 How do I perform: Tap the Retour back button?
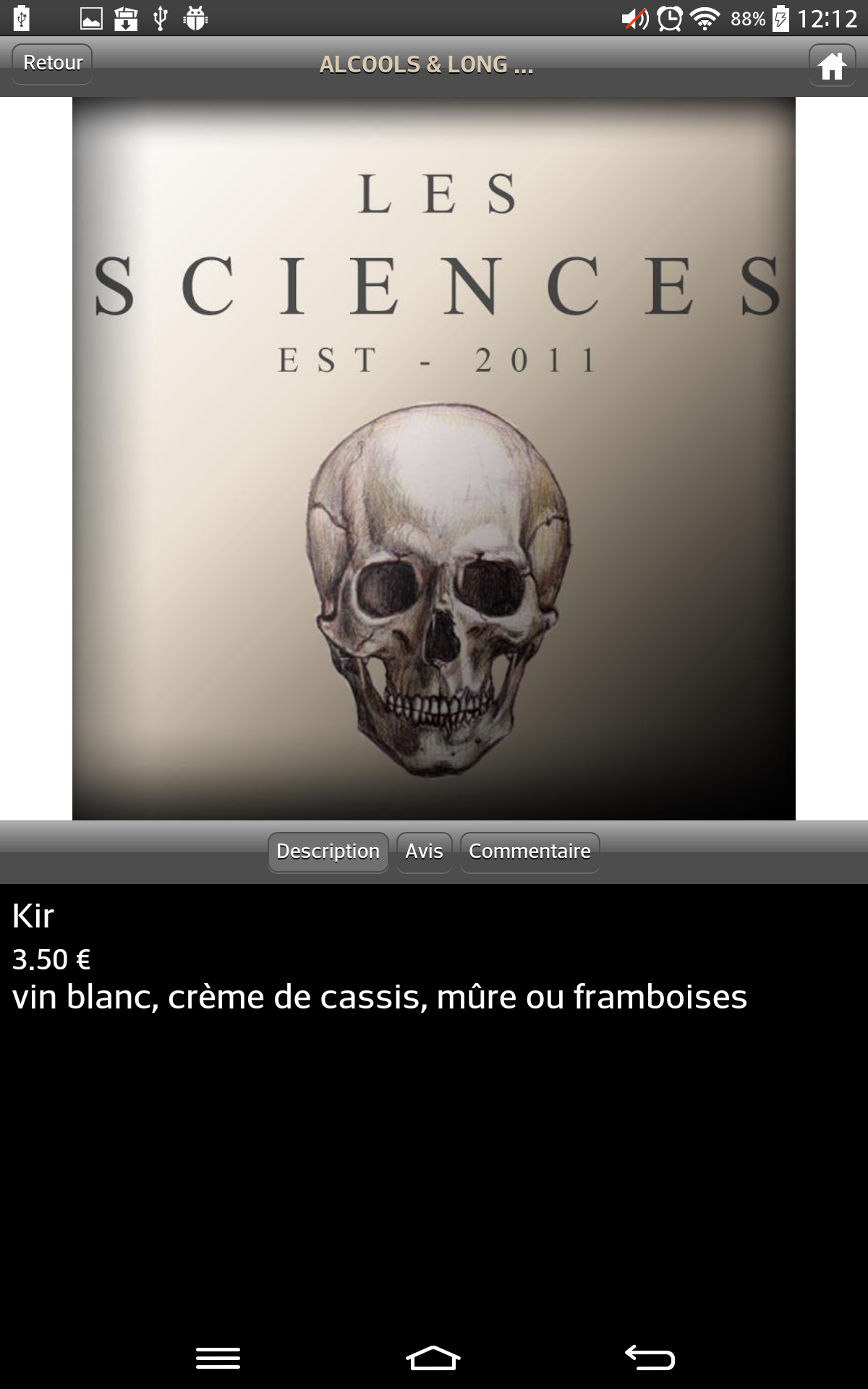pos(52,64)
